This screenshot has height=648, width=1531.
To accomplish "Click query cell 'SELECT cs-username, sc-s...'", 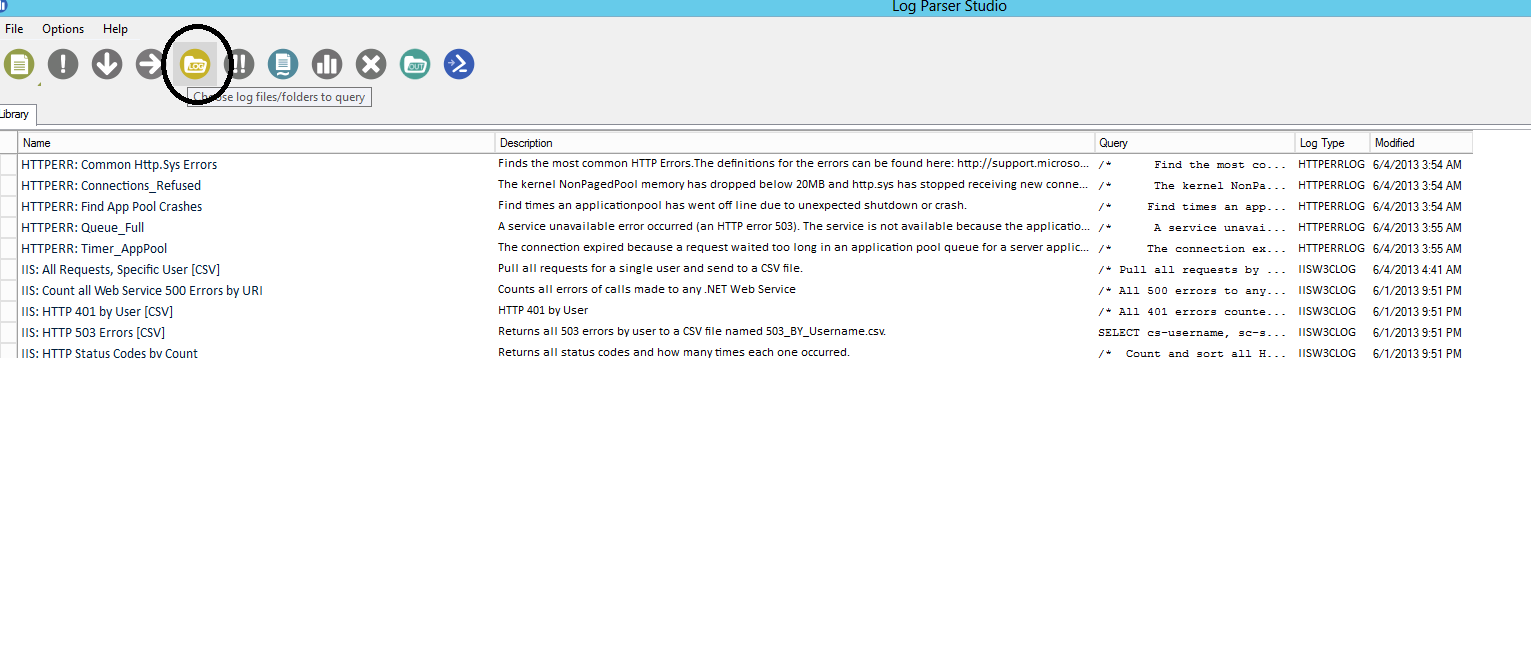I will [1192, 333].
